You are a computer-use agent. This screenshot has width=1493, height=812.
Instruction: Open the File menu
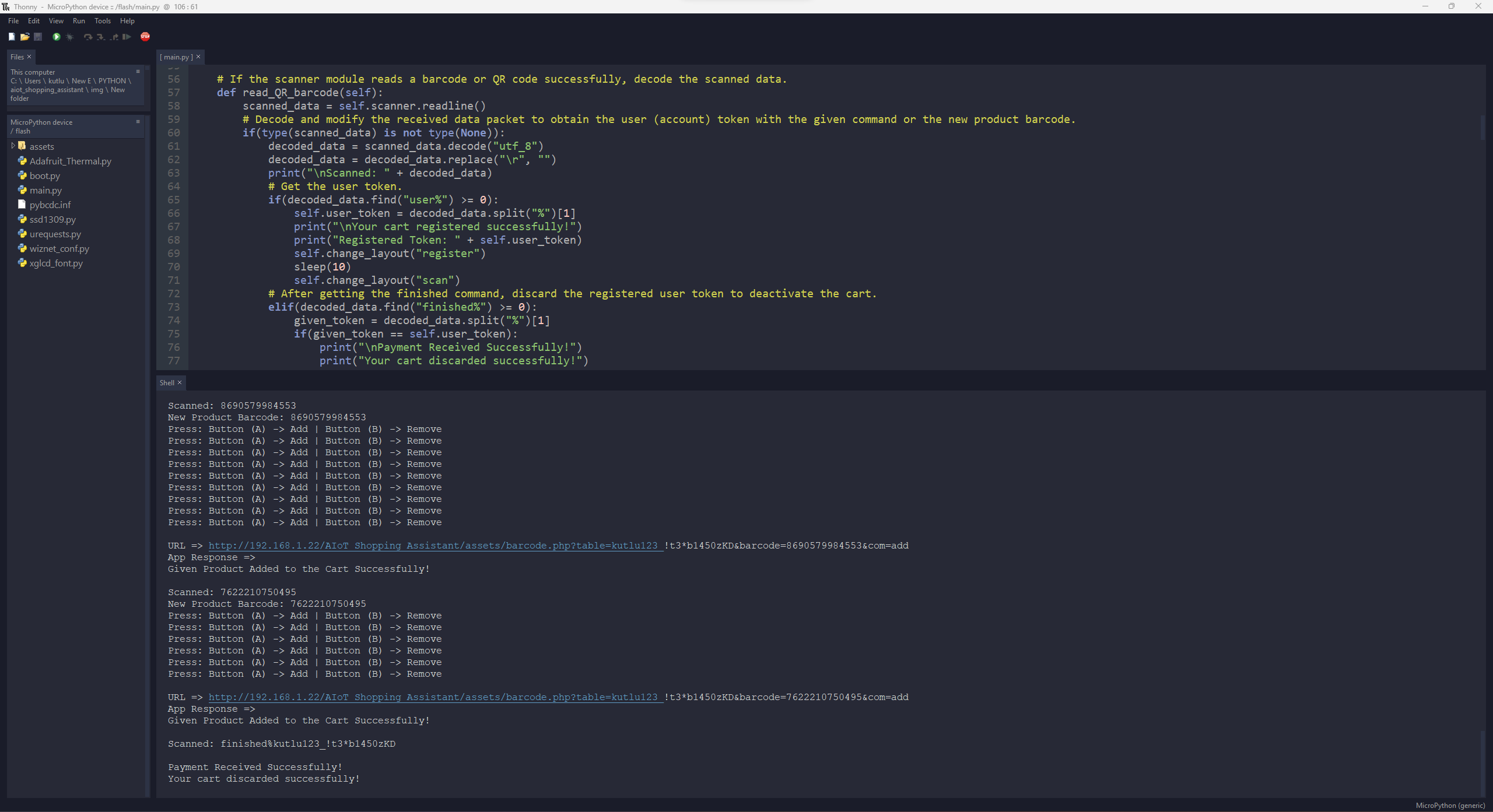pos(15,20)
